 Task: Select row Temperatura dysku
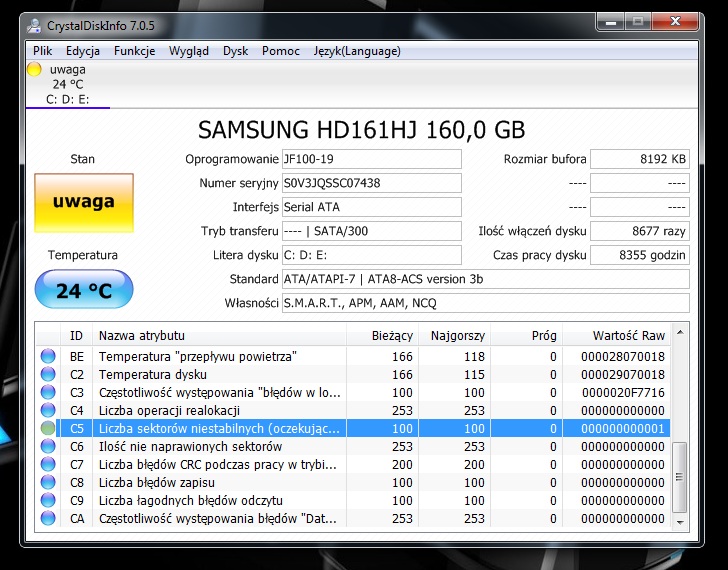coord(353,374)
